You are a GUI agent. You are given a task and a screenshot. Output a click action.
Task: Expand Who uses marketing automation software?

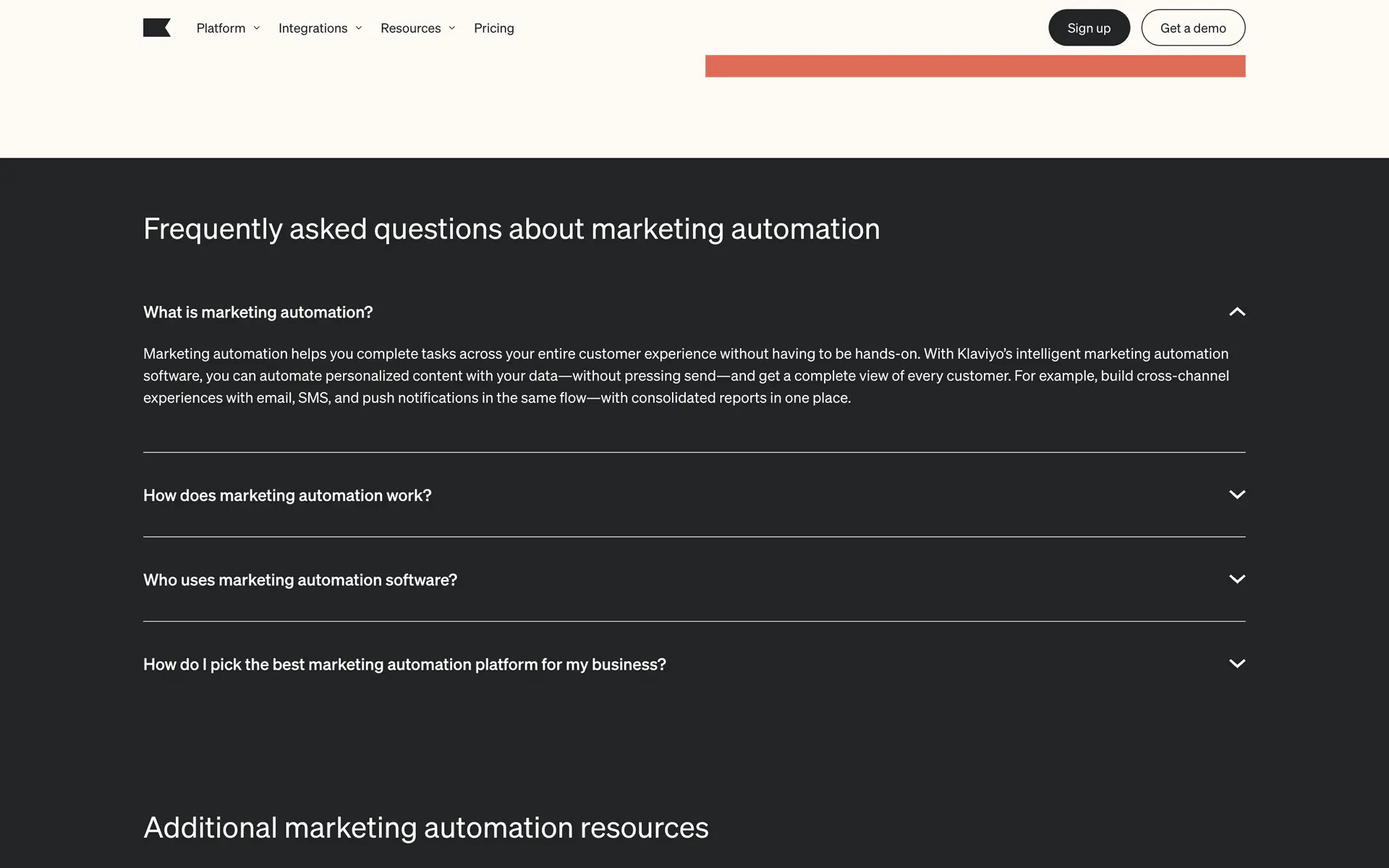300,580
